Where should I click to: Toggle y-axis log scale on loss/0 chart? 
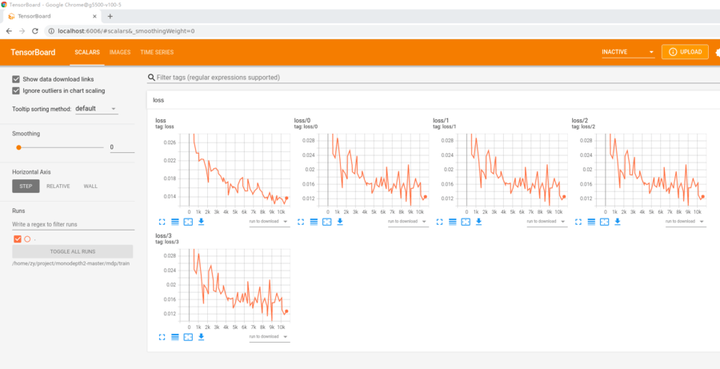coord(314,222)
